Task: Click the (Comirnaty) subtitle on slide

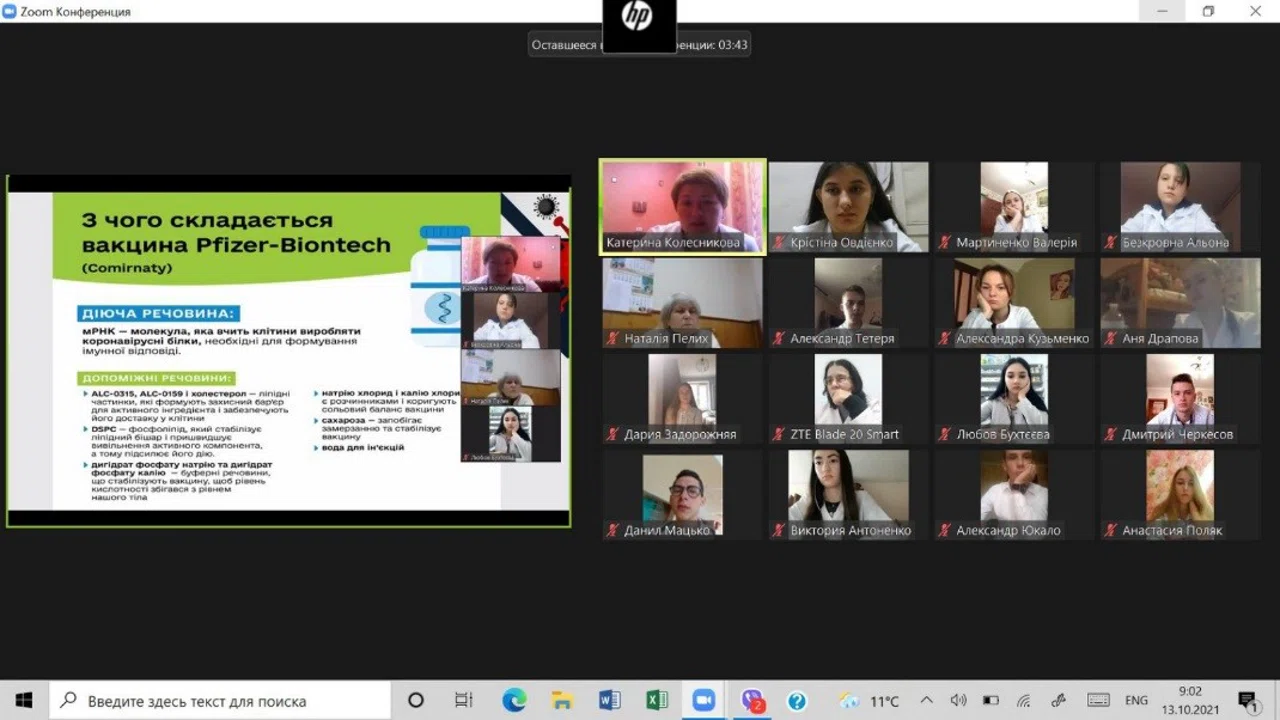Action: 127,268
